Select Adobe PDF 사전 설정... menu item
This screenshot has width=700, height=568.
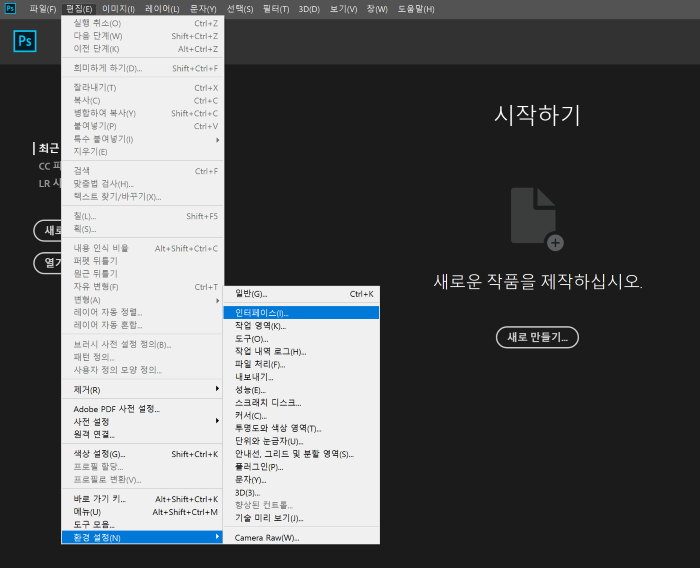pos(142,409)
